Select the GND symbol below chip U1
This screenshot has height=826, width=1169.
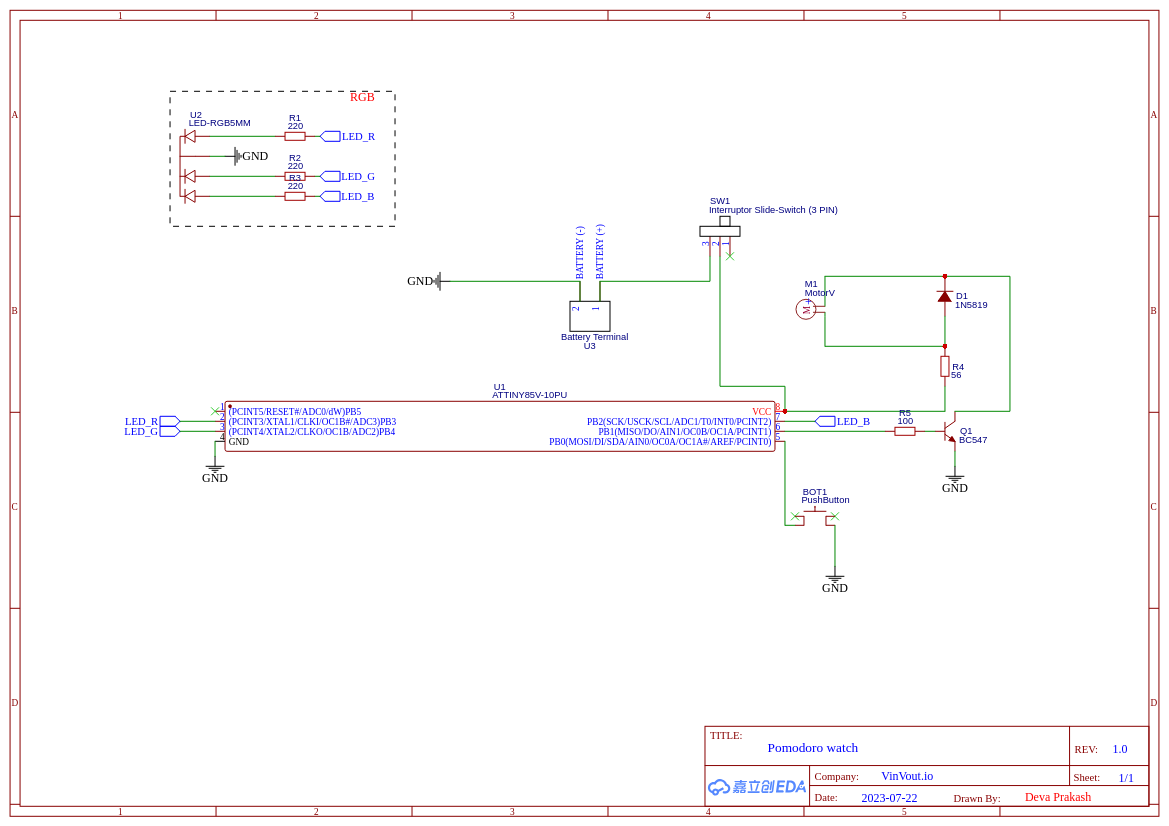click(x=214, y=469)
